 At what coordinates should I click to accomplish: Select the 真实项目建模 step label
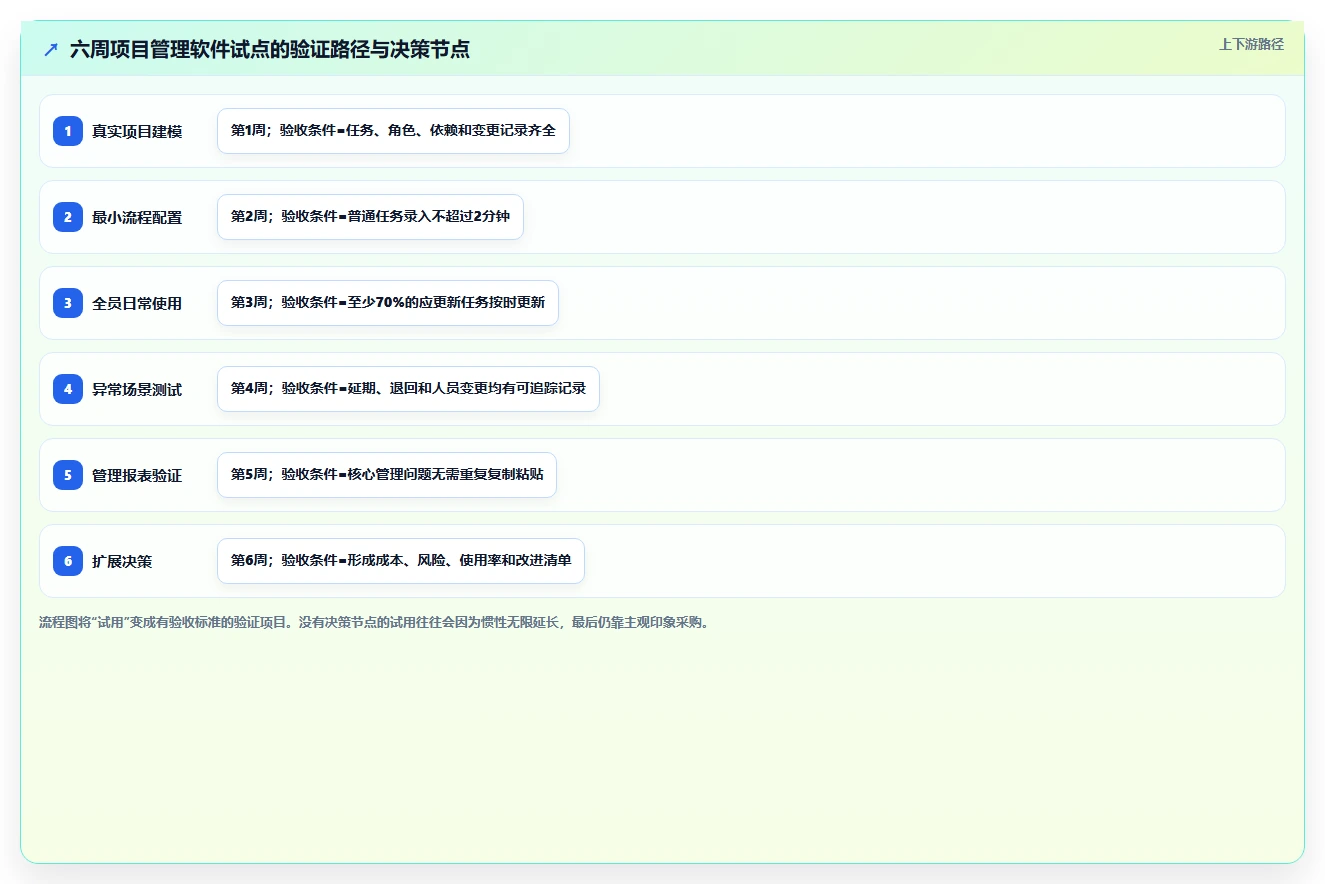137,131
